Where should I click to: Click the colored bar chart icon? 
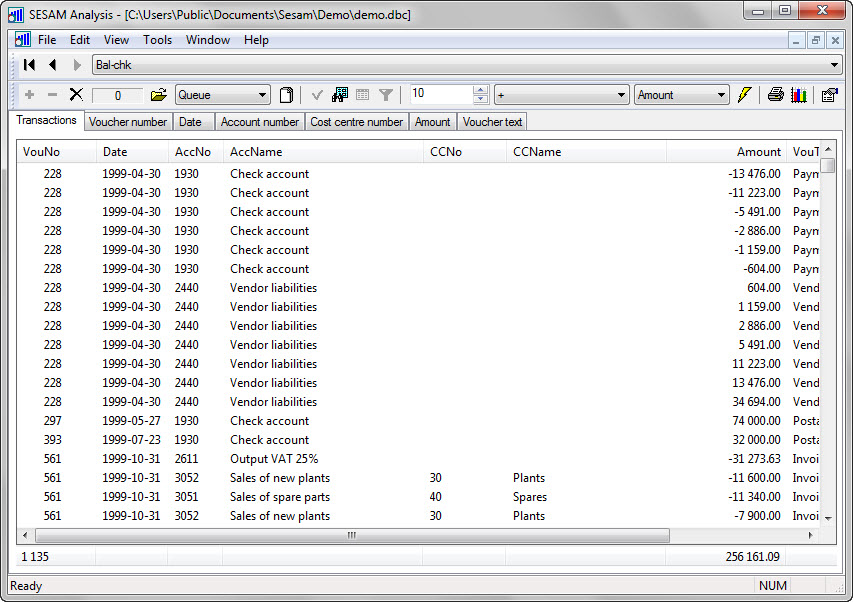(x=799, y=95)
